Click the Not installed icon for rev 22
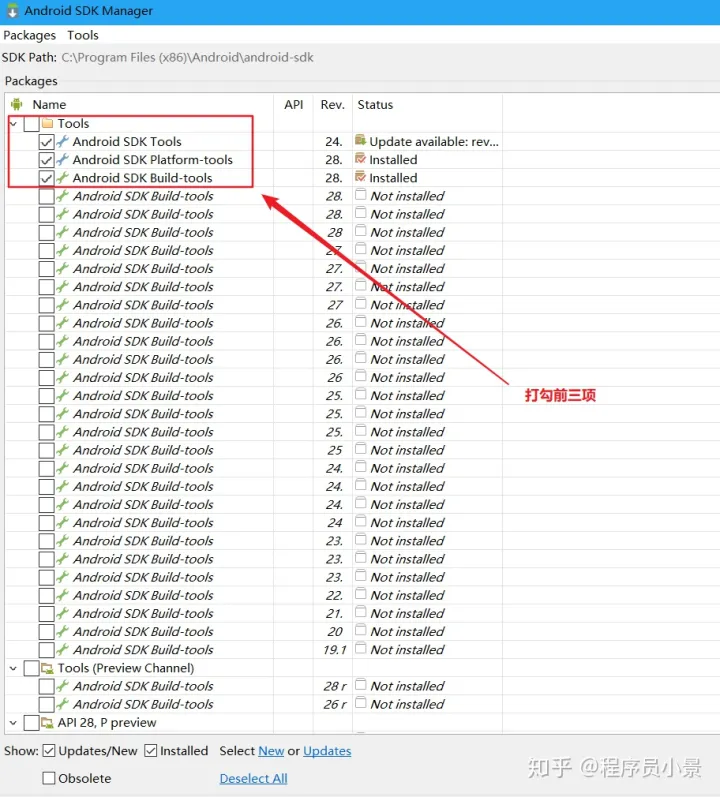The height and width of the screenshot is (797, 720). pos(361,594)
